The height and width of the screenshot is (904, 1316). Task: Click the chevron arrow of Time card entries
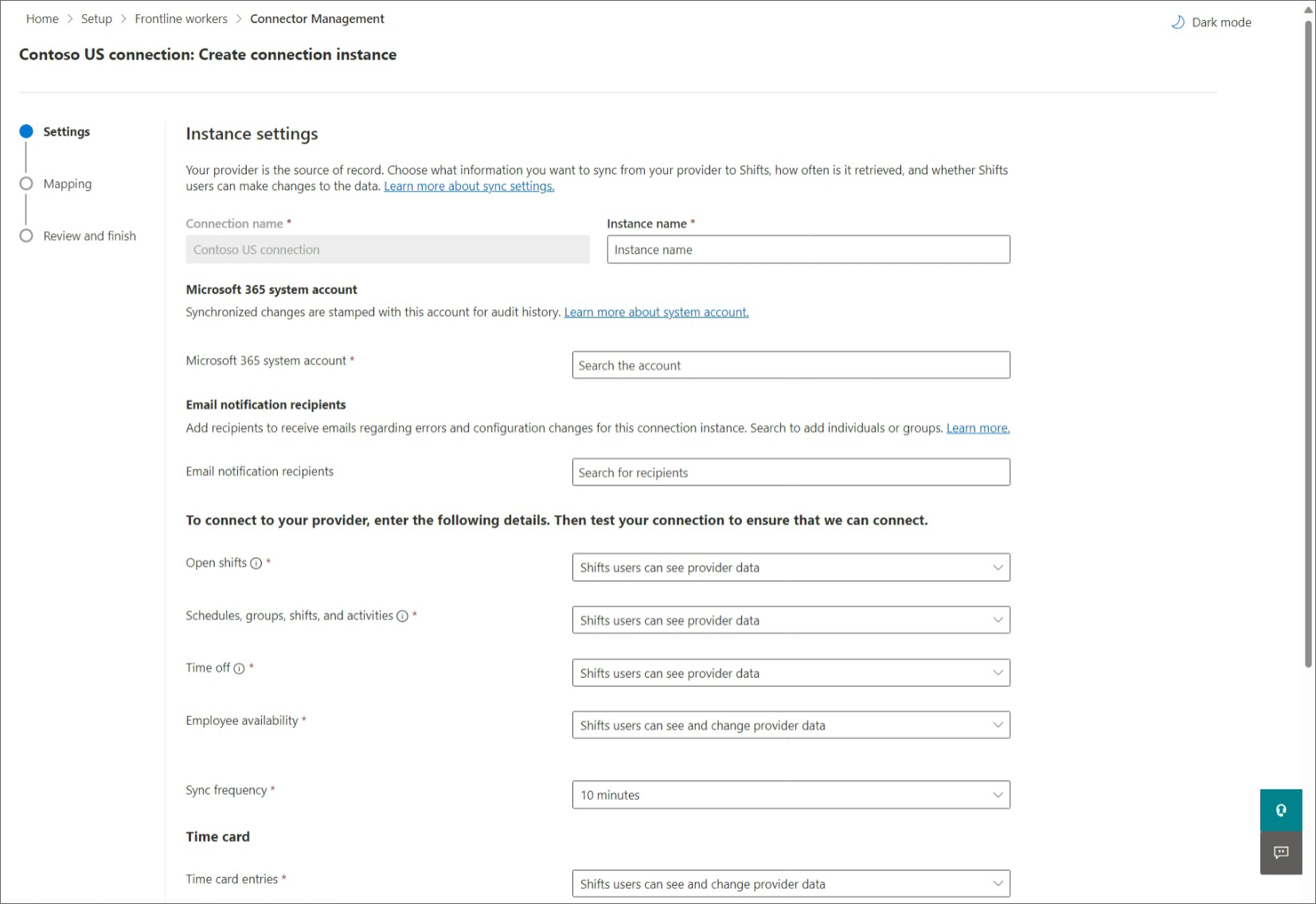pos(998,883)
